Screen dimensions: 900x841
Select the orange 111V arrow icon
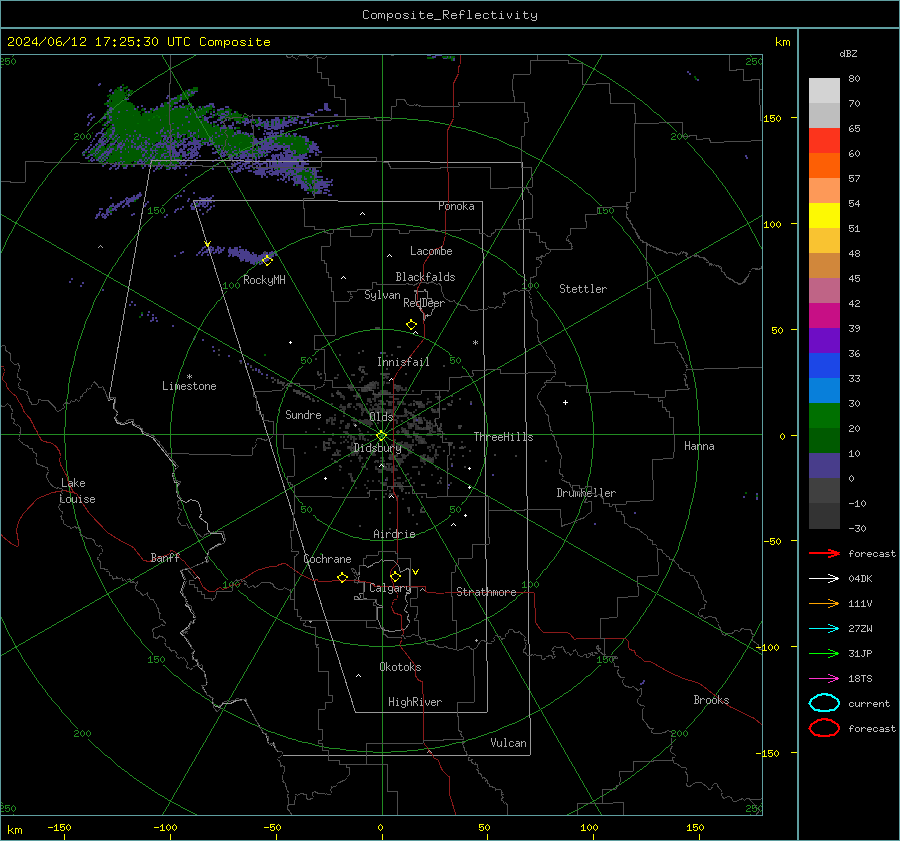824,603
